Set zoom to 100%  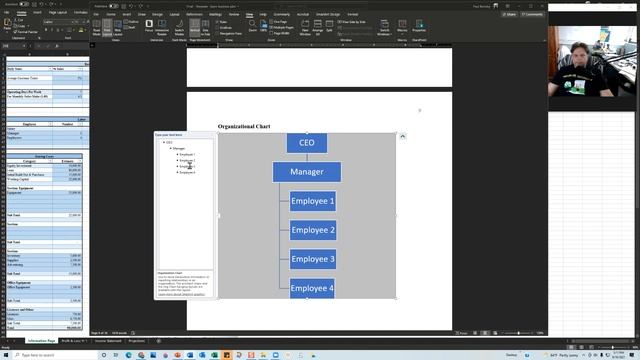tap(263, 25)
